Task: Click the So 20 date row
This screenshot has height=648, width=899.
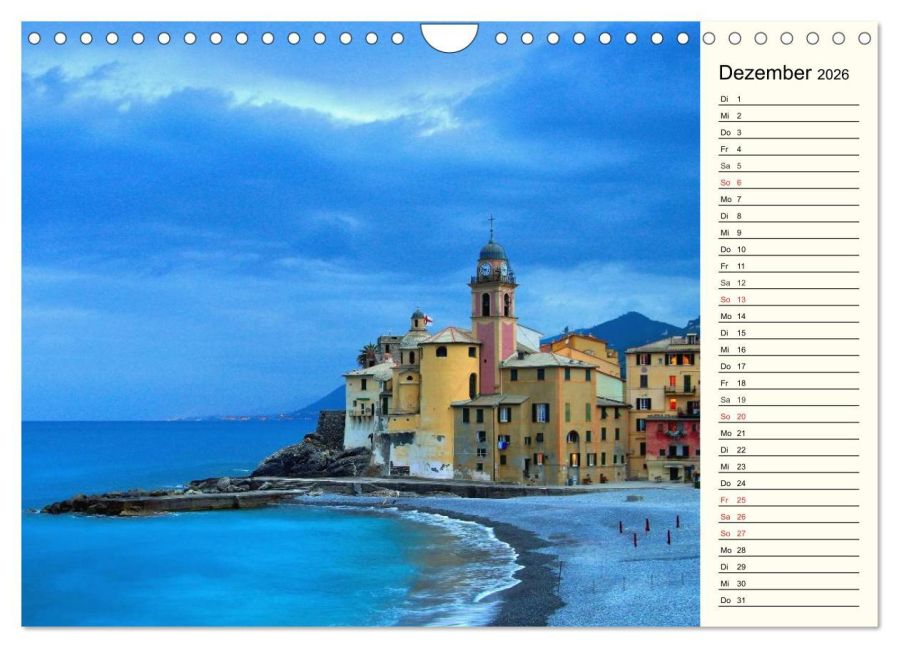Action: [788, 416]
